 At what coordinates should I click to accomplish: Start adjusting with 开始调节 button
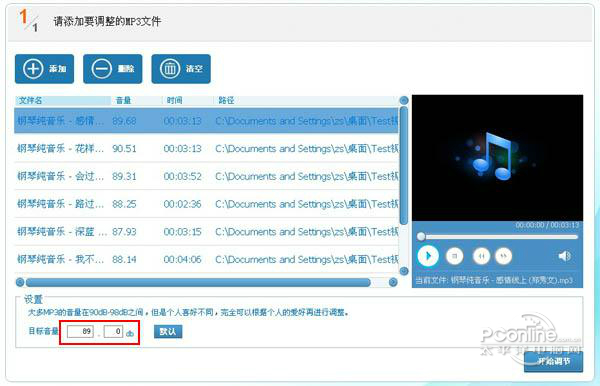coord(553,362)
